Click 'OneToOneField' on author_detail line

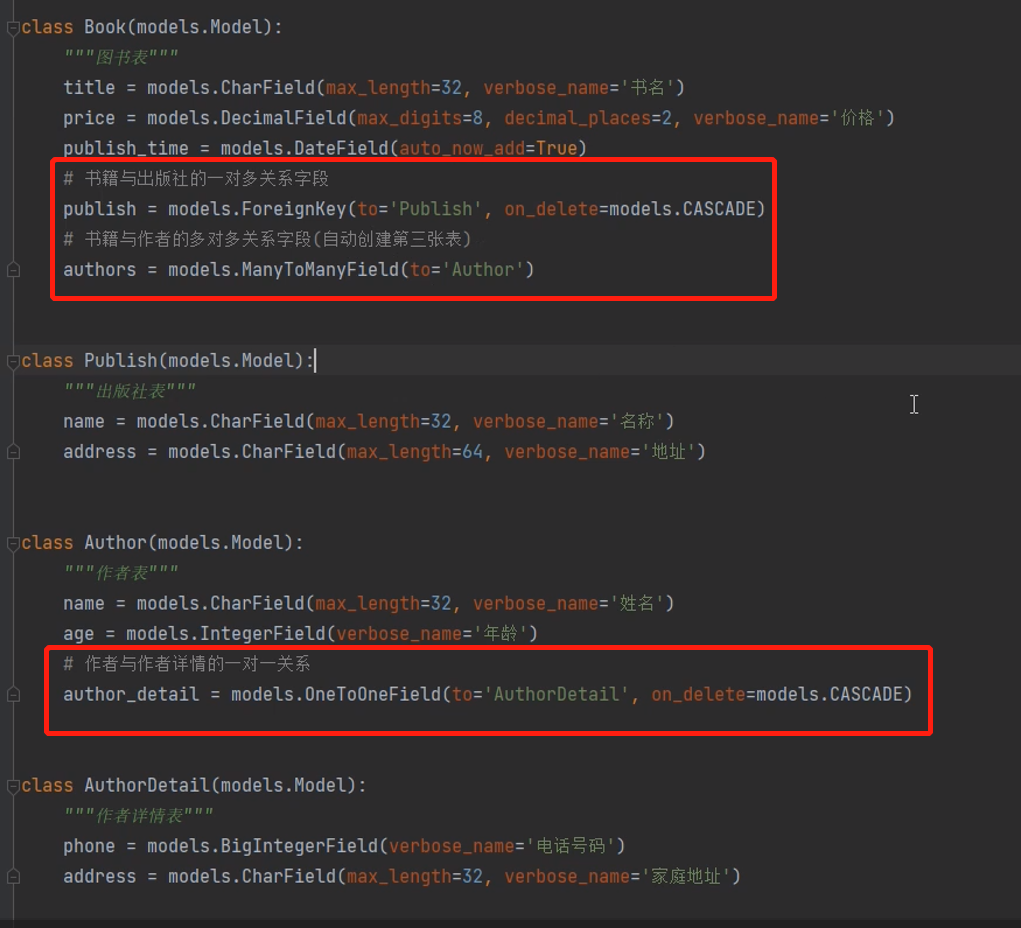373,694
